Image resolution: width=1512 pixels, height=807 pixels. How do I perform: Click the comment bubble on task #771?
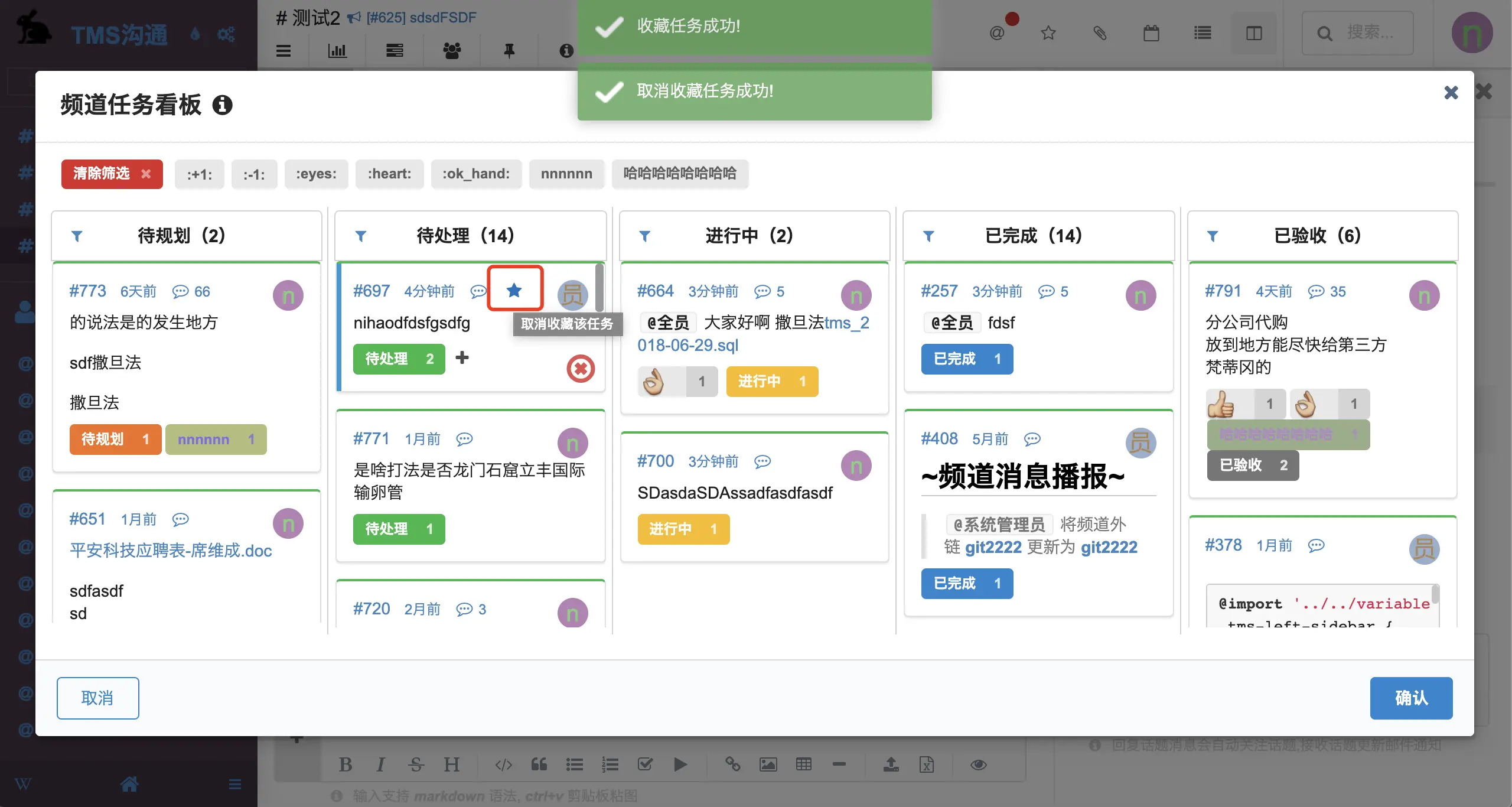click(x=464, y=439)
